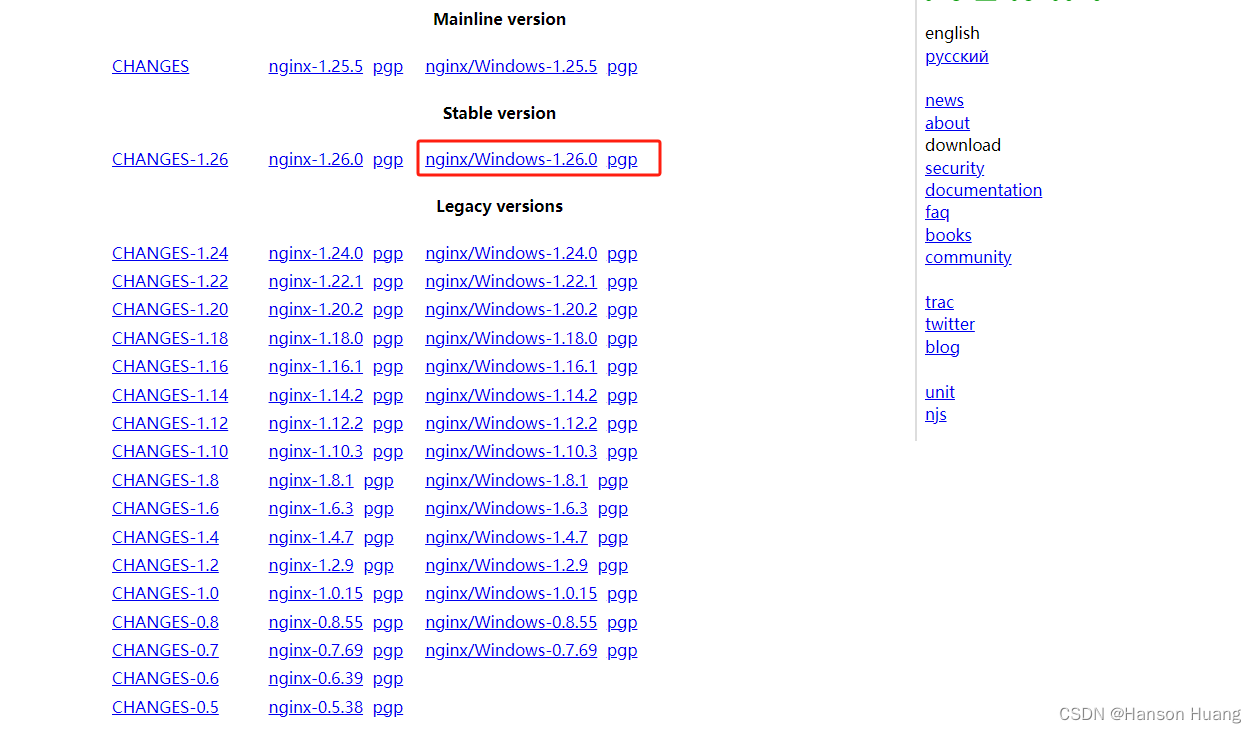Screen dimensions: 1256x733
Task: Download nginx/Windows-1.0.15
Action: tap(511, 593)
